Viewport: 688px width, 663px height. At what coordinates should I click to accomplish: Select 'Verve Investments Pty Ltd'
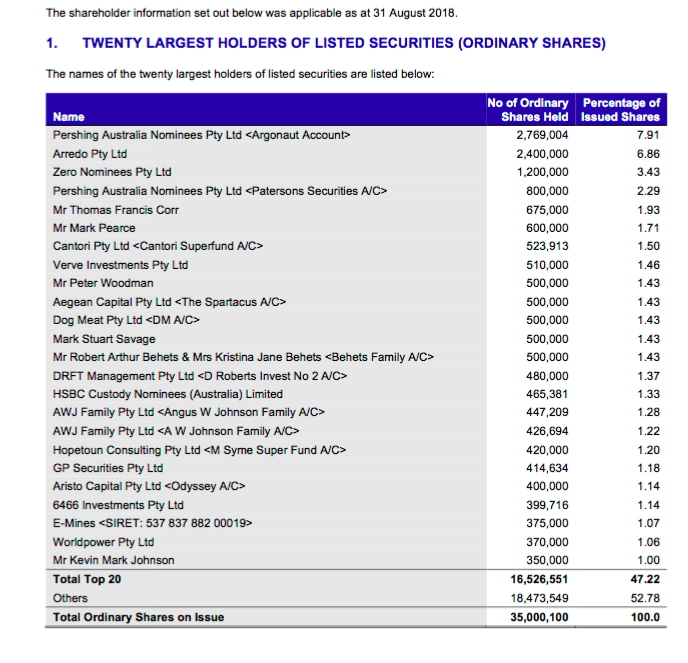120,265
